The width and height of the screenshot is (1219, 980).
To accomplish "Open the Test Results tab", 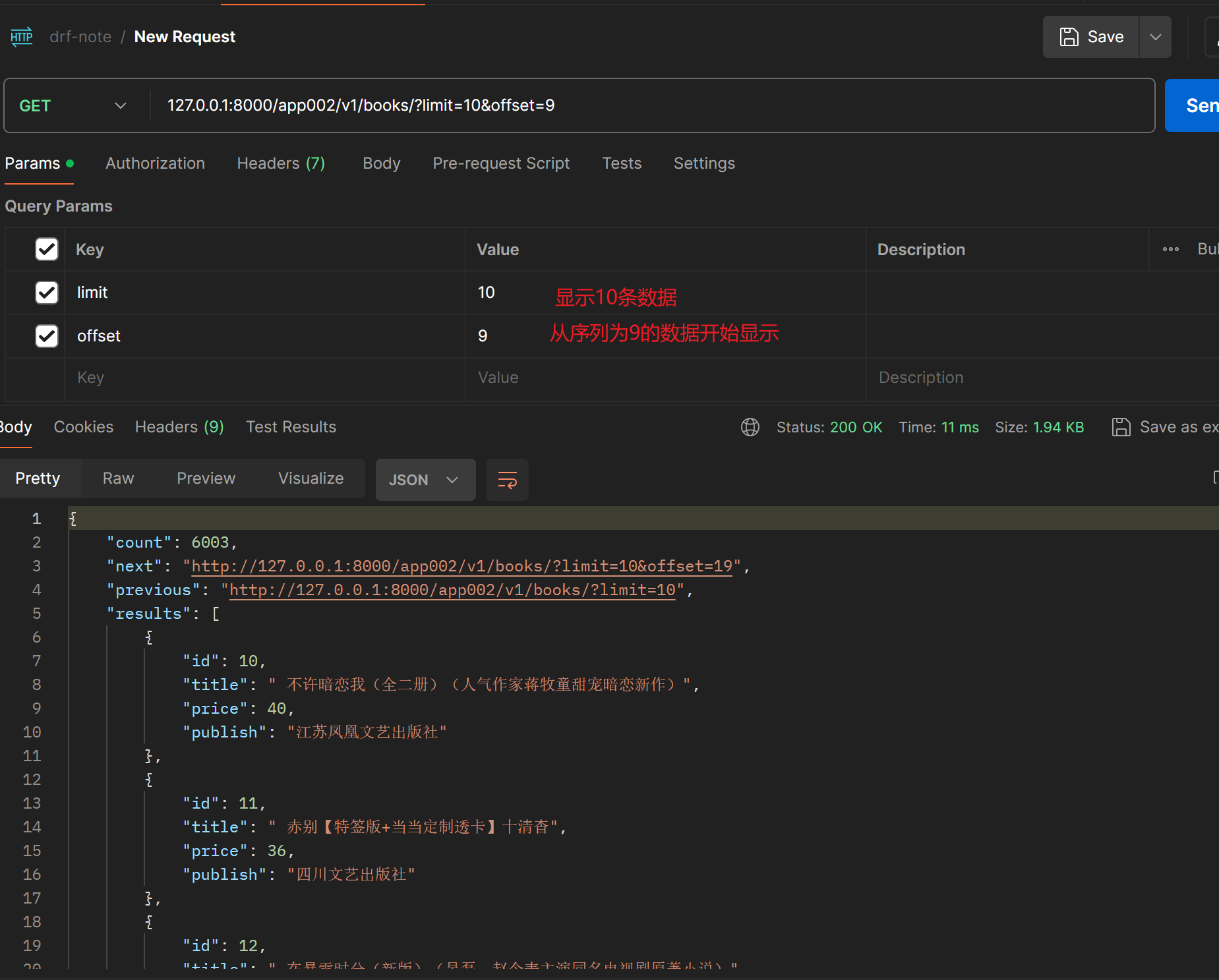I will [x=291, y=427].
